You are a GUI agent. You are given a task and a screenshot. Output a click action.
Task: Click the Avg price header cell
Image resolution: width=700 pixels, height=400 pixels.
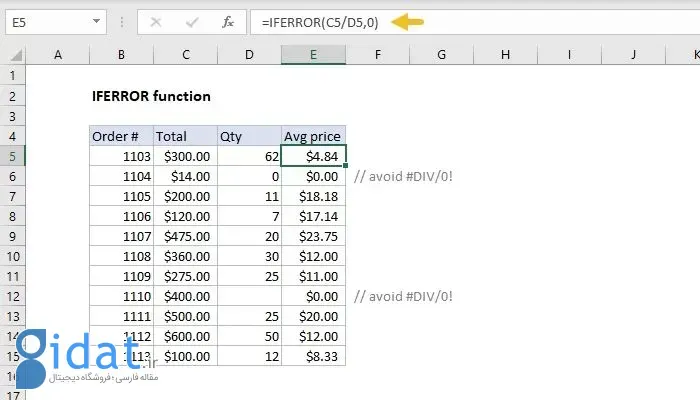314,136
